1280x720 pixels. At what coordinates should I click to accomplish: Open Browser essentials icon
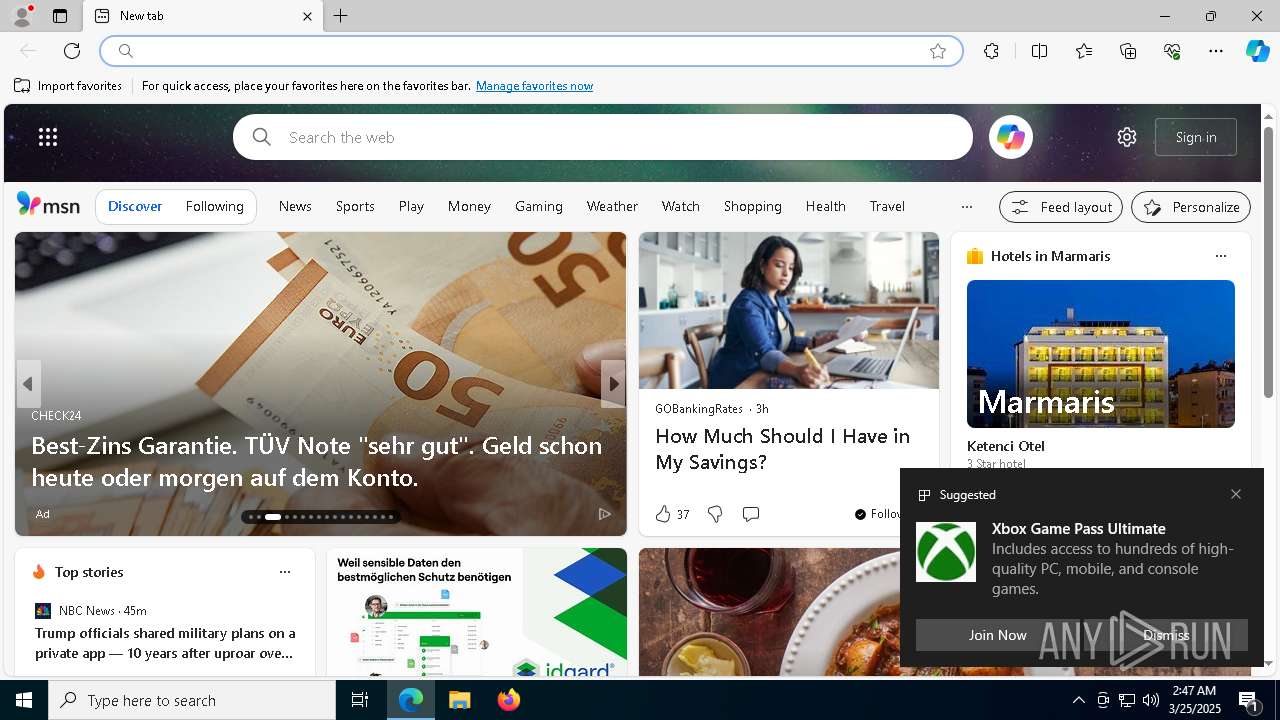[1172, 51]
